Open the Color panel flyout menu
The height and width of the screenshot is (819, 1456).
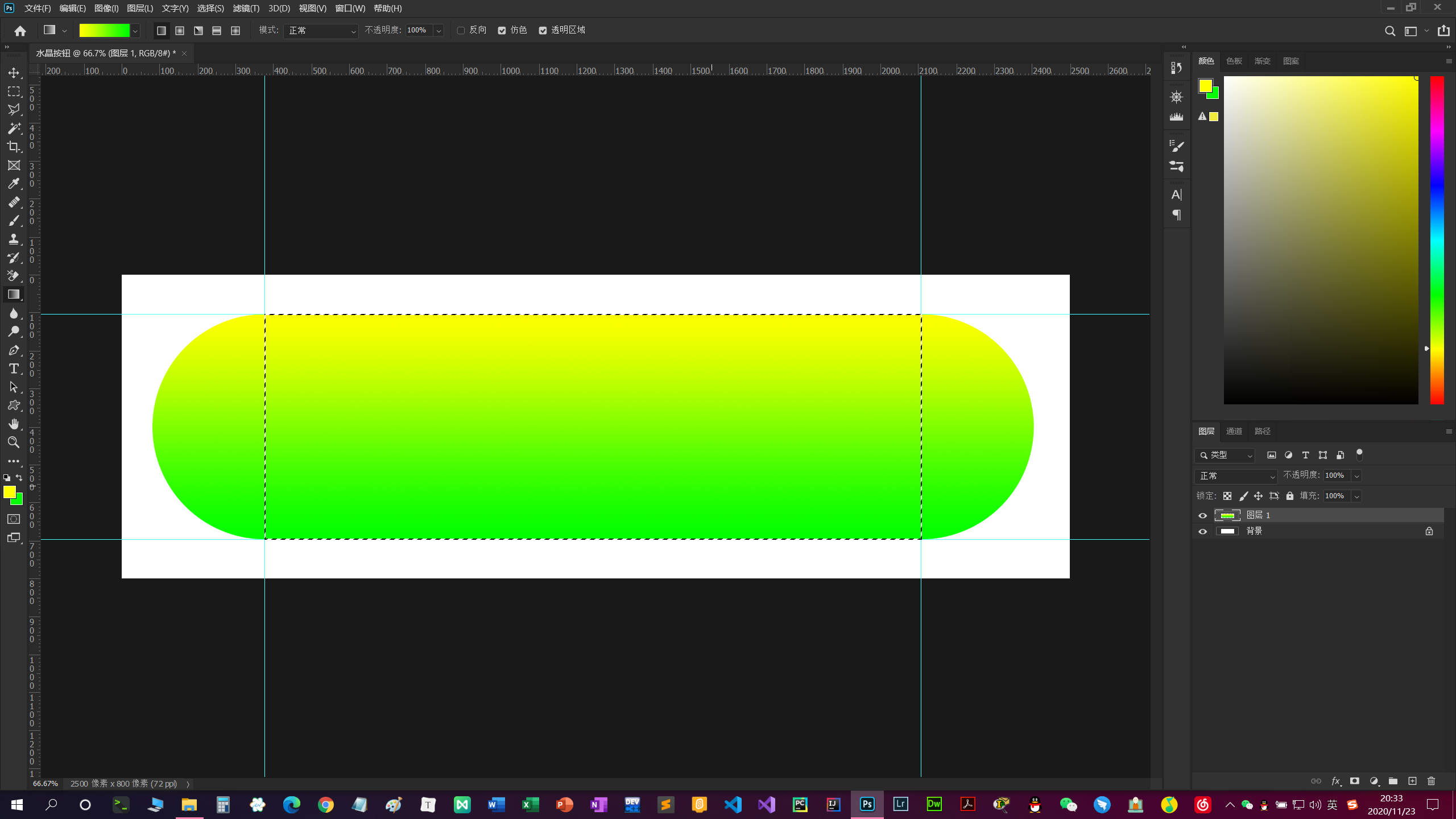click(1449, 61)
